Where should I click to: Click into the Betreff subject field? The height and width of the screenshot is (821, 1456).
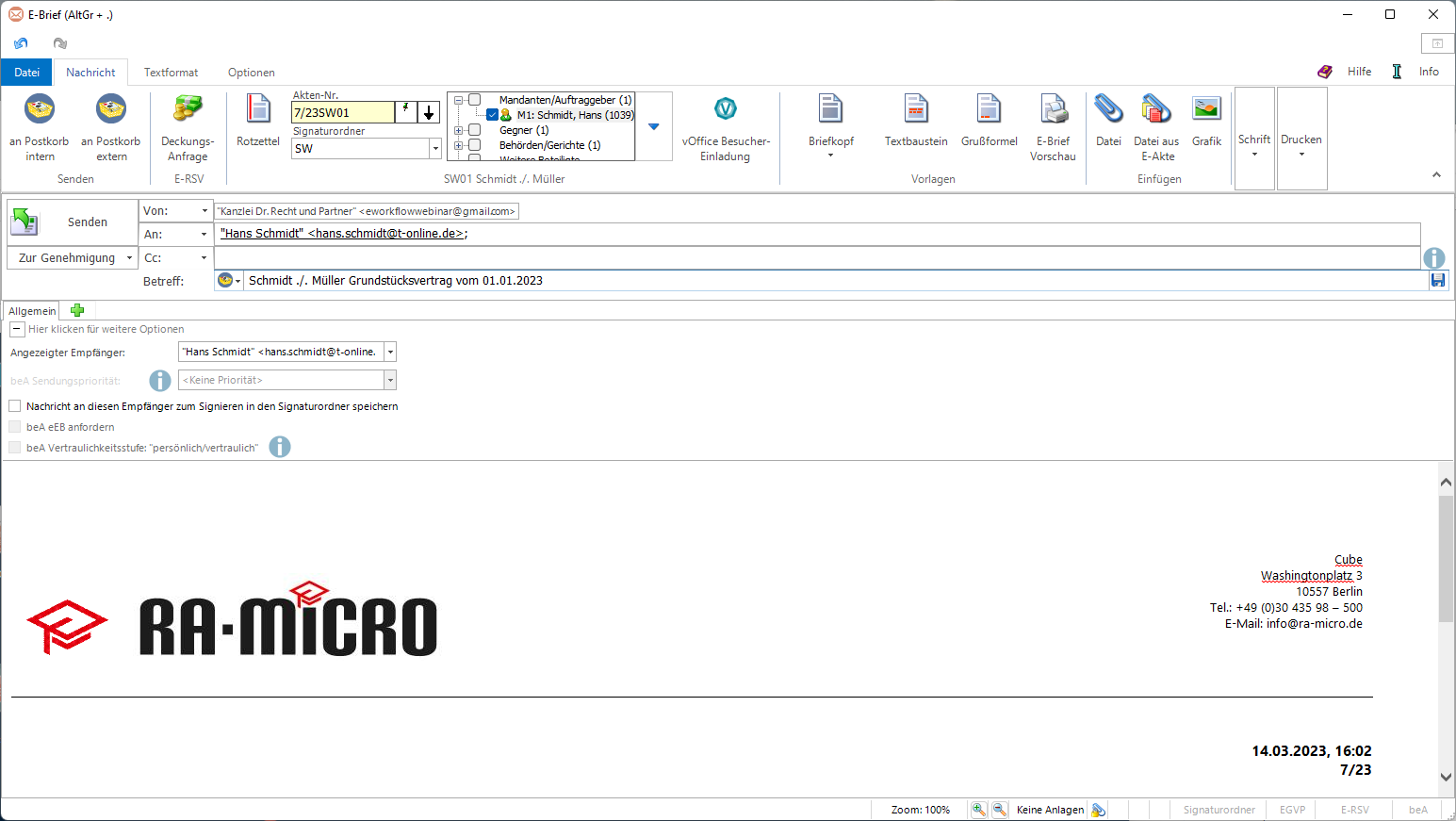click(837, 280)
